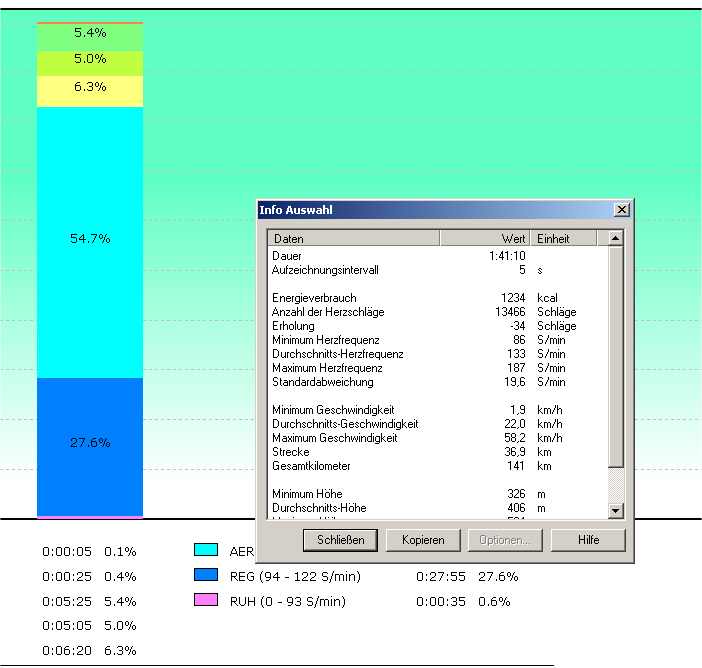Click the pink RUH legend swatch
702x668 pixels.
205,601
